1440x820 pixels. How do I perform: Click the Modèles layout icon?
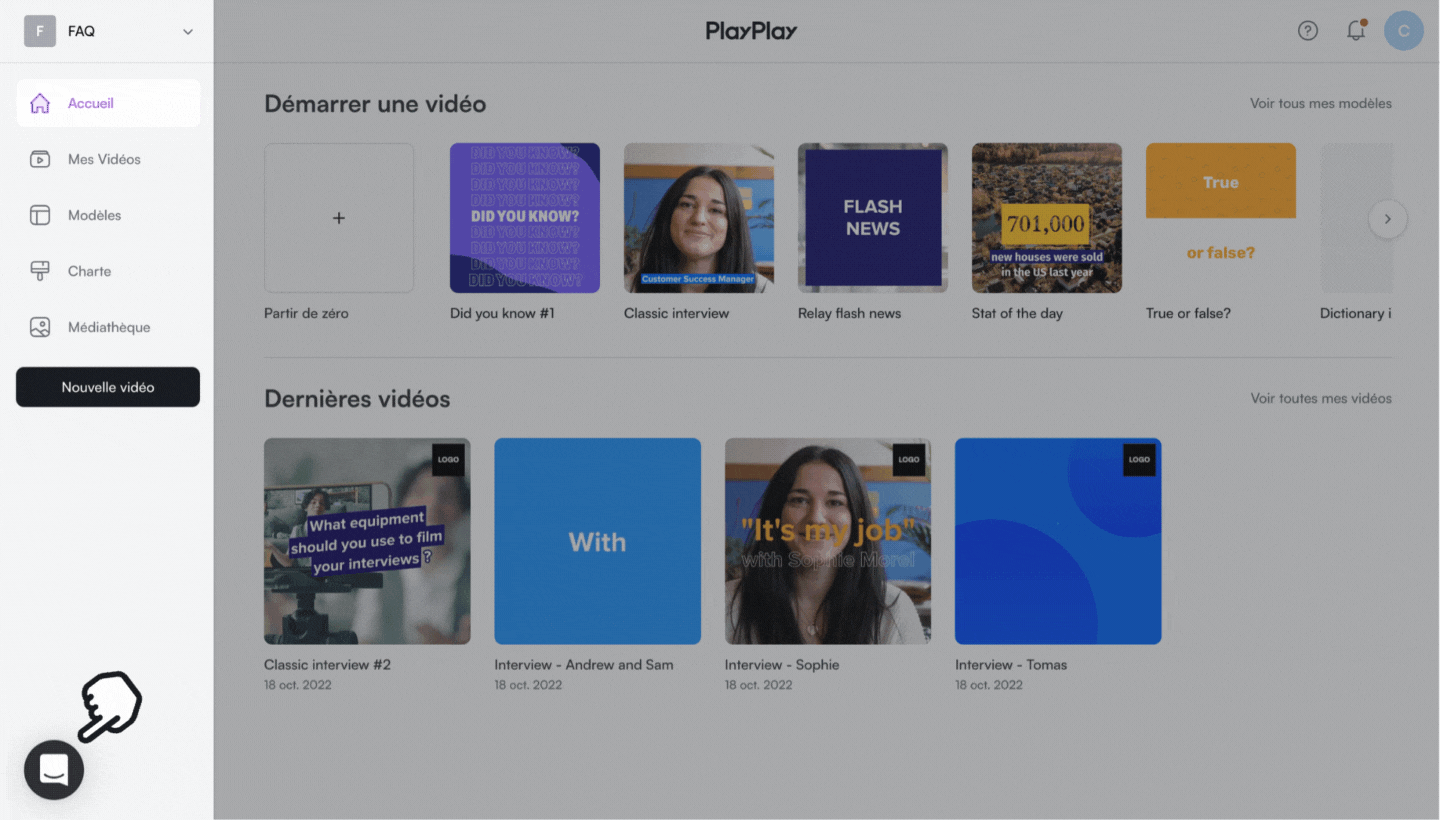coord(40,215)
